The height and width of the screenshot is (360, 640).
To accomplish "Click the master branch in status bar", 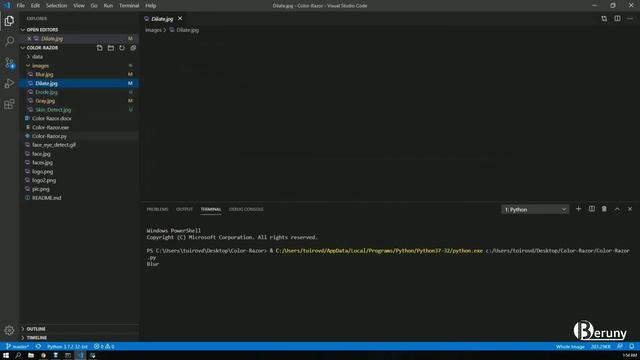I will pyautogui.click(x=17, y=347).
